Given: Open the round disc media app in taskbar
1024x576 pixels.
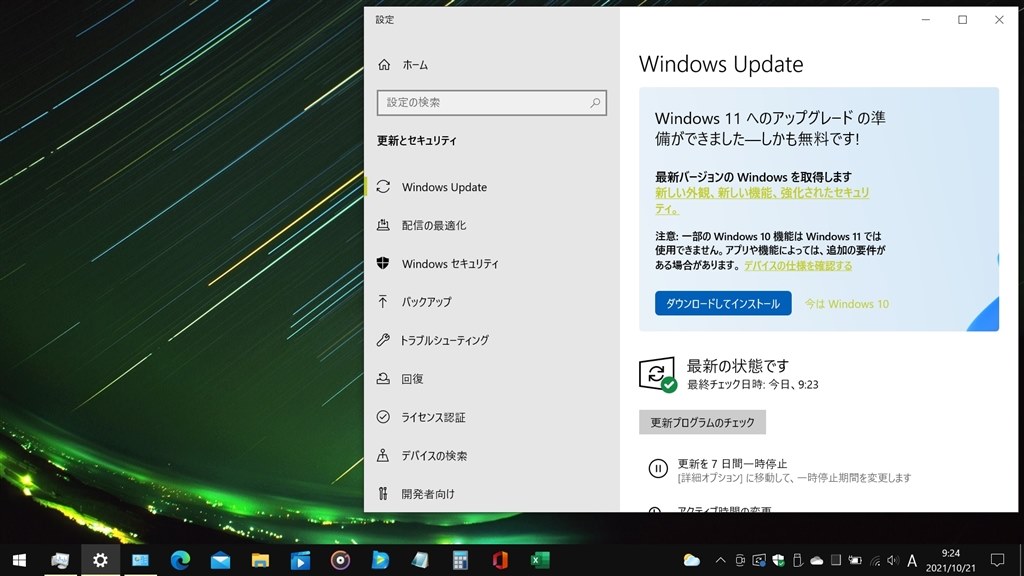Looking at the screenshot, I should click(x=340, y=560).
